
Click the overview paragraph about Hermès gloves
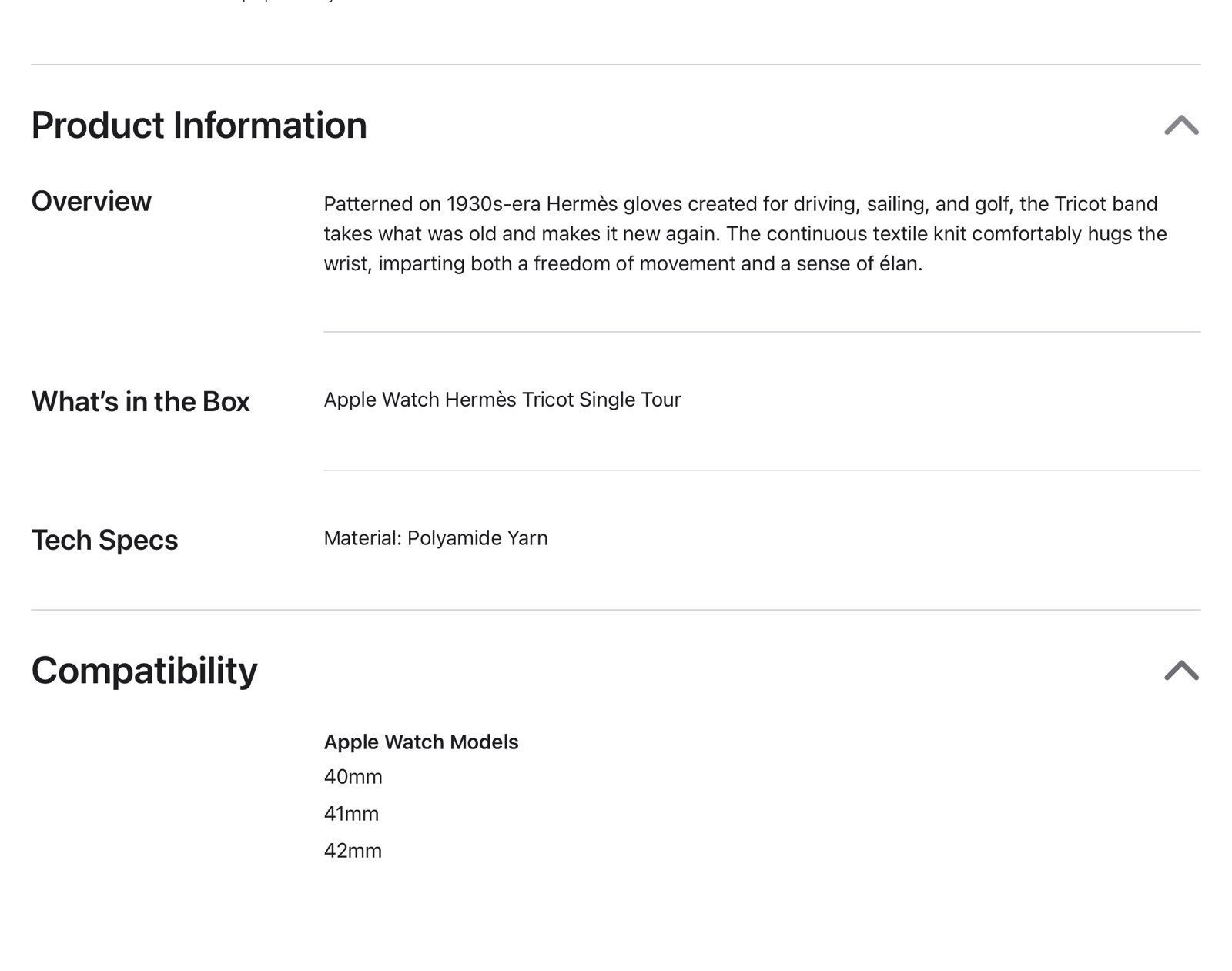point(745,233)
